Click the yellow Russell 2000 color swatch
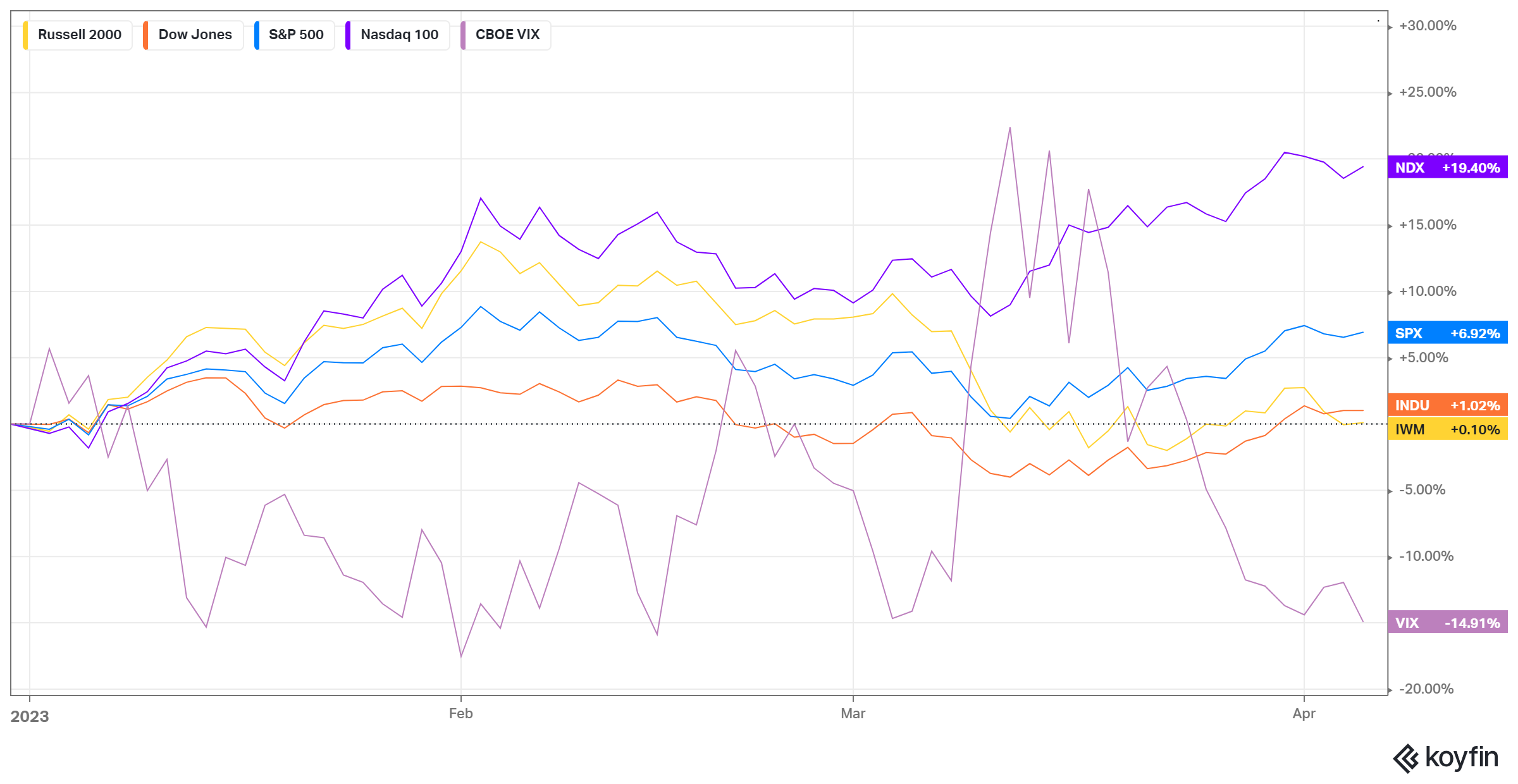 coord(25,35)
